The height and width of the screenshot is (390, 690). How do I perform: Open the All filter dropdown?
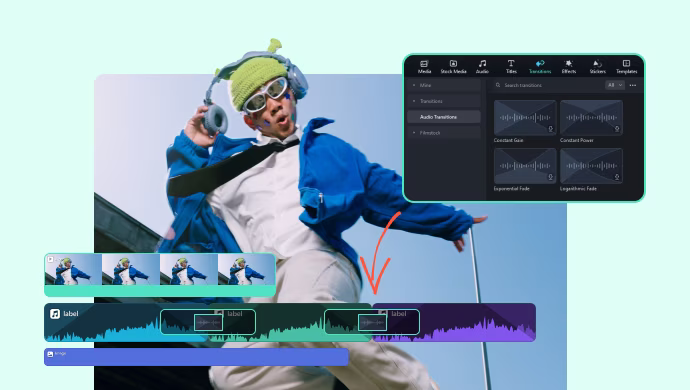click(615, 85)
